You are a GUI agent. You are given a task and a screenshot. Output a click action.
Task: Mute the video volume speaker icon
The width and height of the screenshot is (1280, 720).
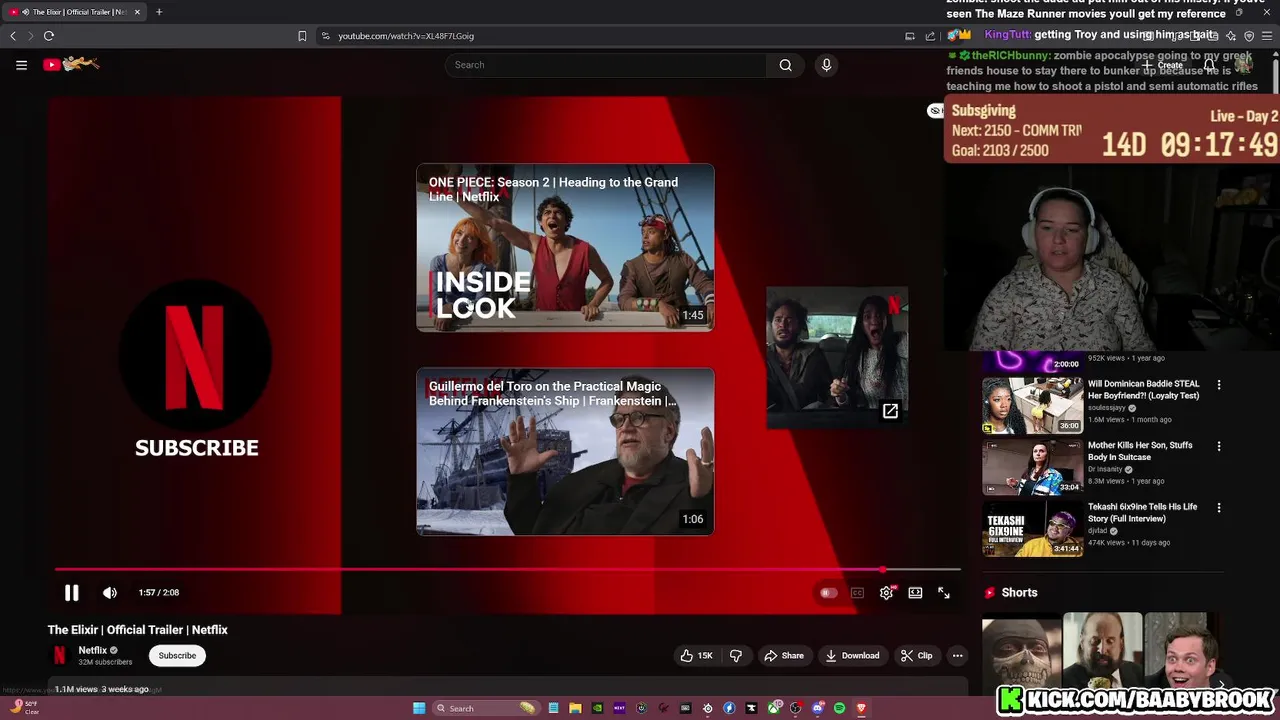pyautogui.click(x=110, y=593)
